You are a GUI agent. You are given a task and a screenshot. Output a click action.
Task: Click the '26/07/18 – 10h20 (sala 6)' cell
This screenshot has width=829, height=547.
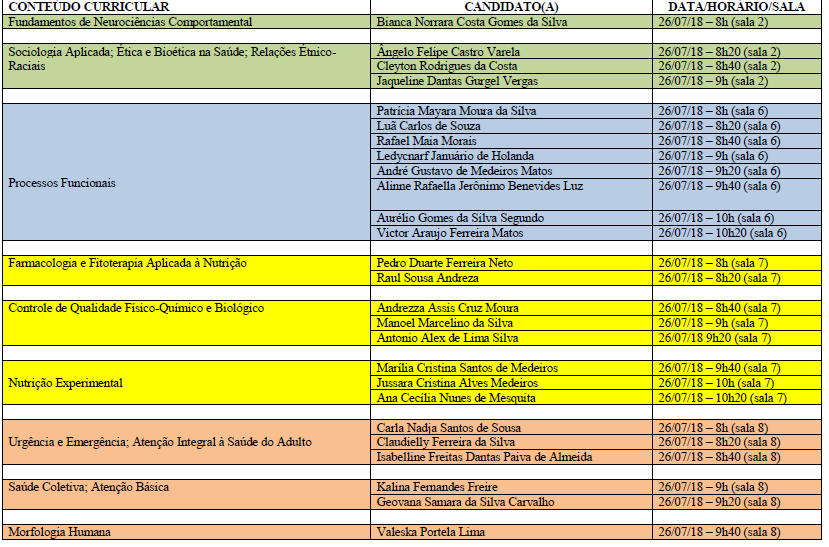[737, 233]
